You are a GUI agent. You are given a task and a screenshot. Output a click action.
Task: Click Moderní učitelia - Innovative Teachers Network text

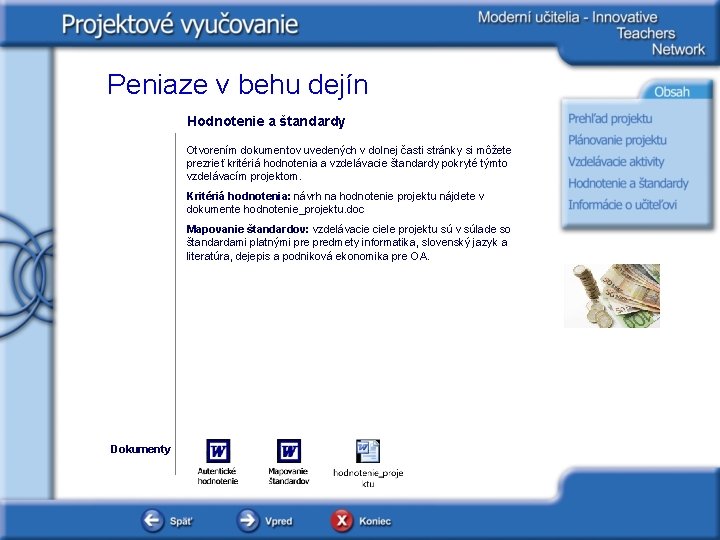coord(591,33)
